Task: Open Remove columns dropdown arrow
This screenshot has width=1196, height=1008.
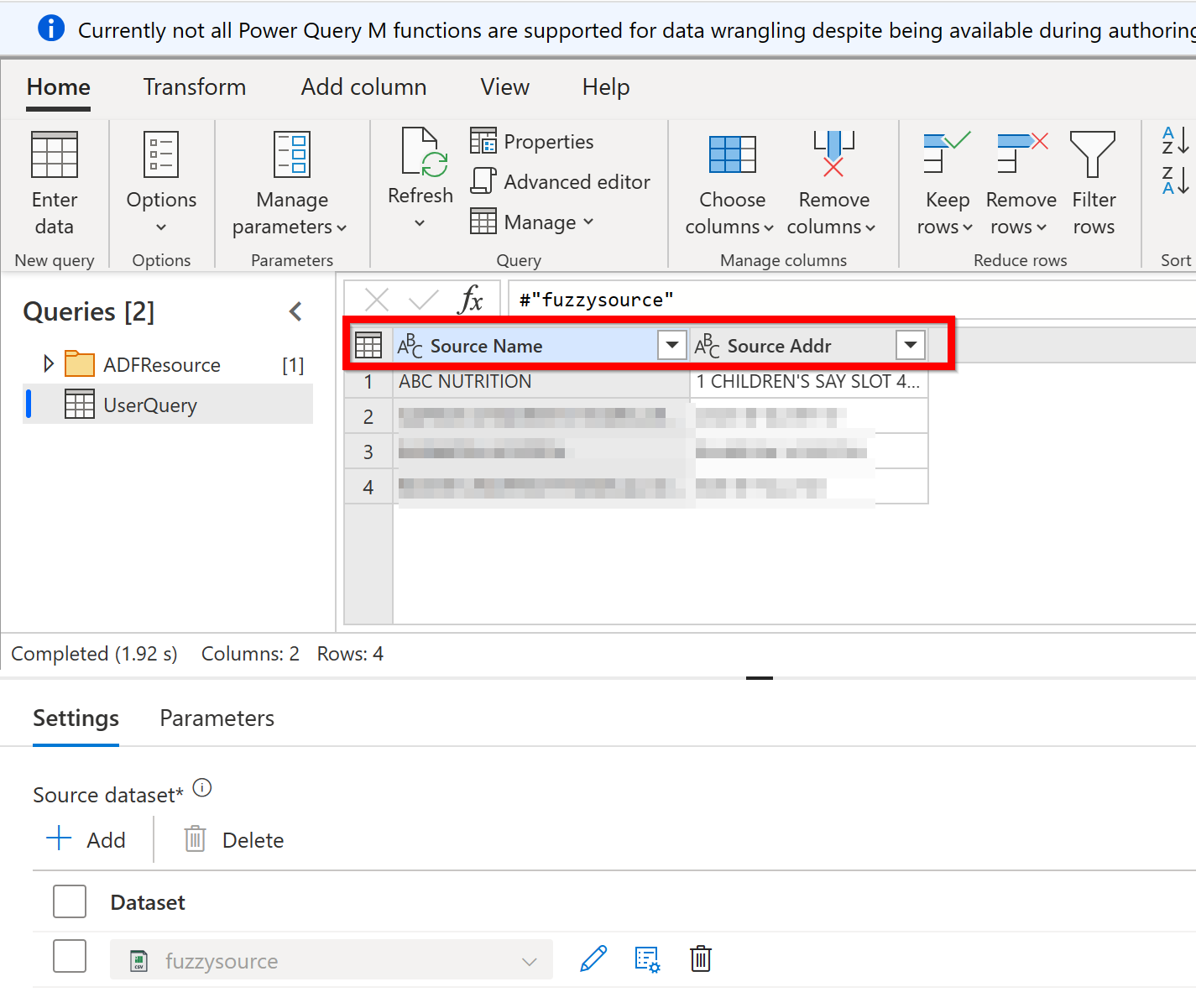Action: 870,228
